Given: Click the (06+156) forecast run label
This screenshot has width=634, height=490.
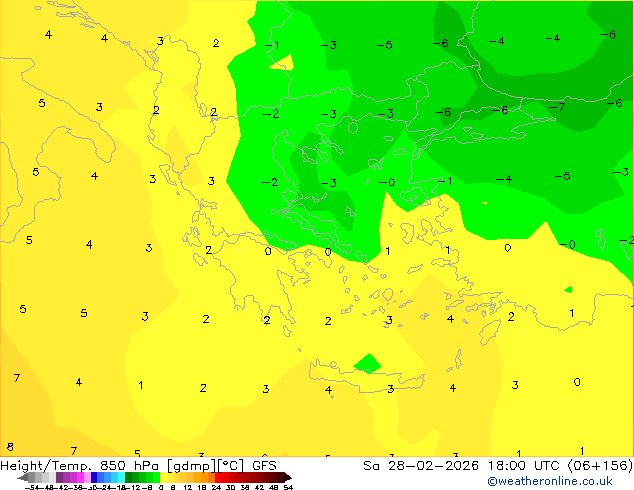Looking at the screenshot, I should coord(601,466).
